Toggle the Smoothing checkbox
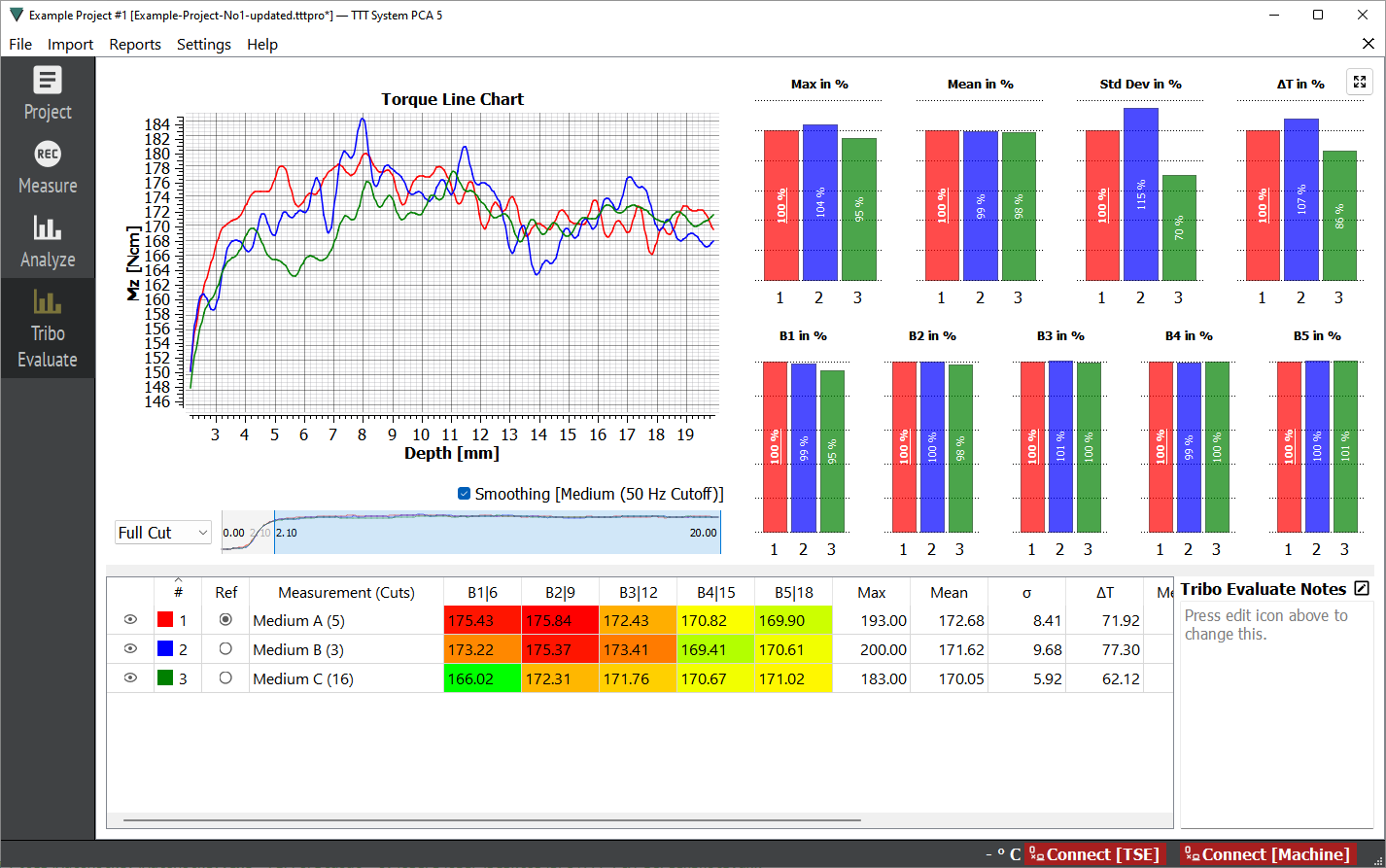Viewport: 1386px width, 868px height. pyautogui.click(x=464, y=494)
